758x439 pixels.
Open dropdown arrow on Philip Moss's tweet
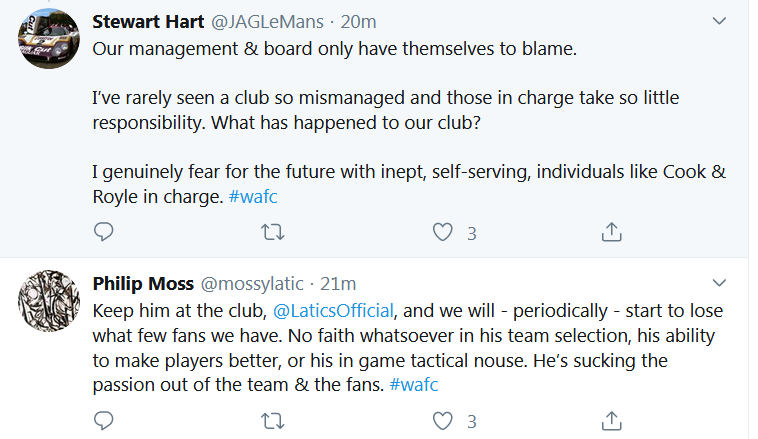pyautogui.click(x=719, y=282)
